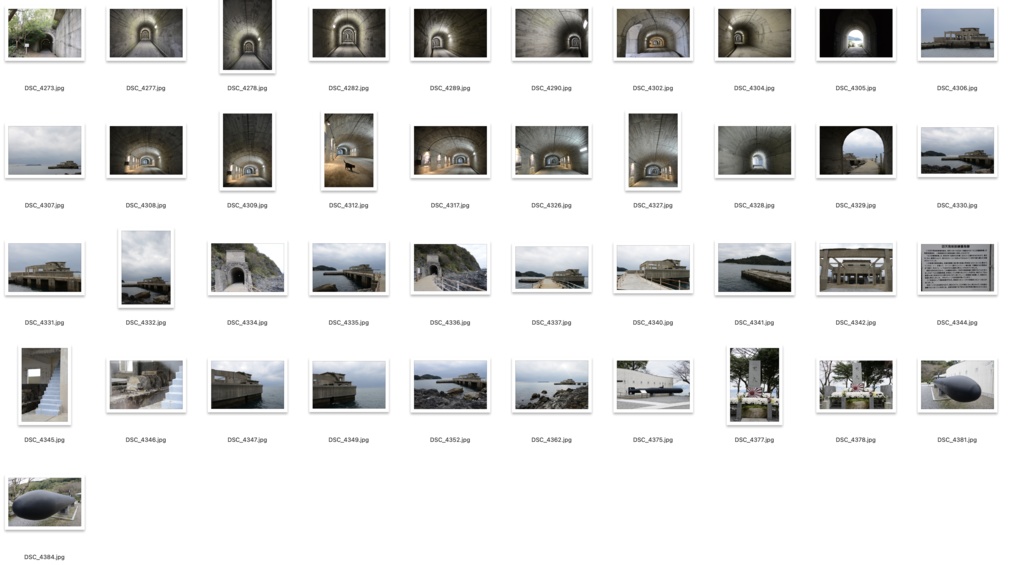Click the file name DSC_4328.jpg
The image size is (1024, 565).
point(754,205)
